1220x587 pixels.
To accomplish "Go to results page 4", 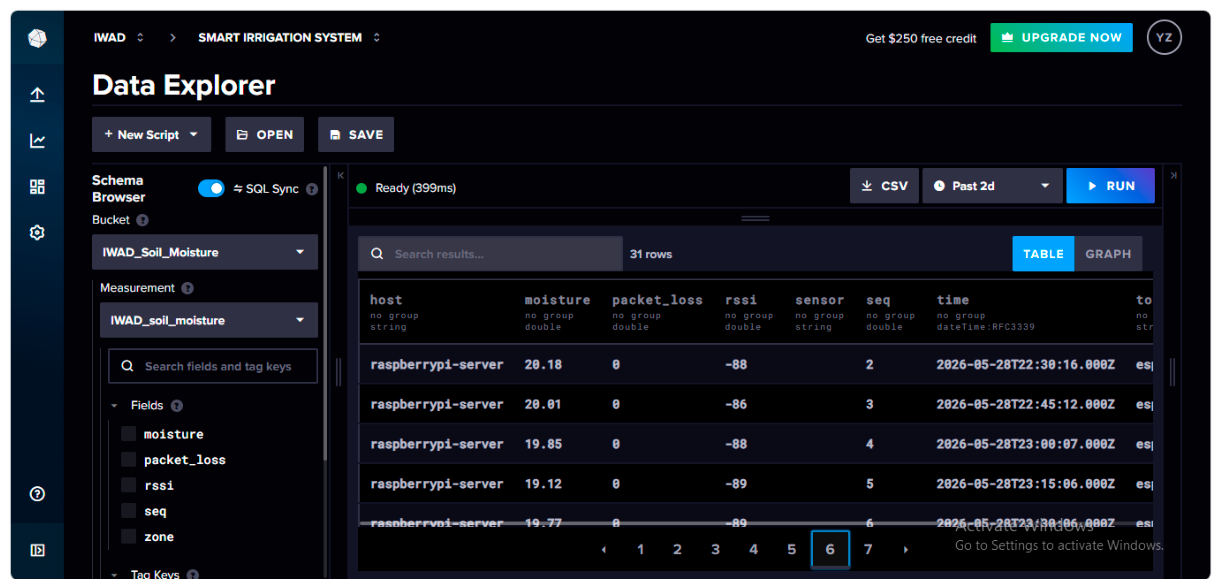I will coord(753,550).
